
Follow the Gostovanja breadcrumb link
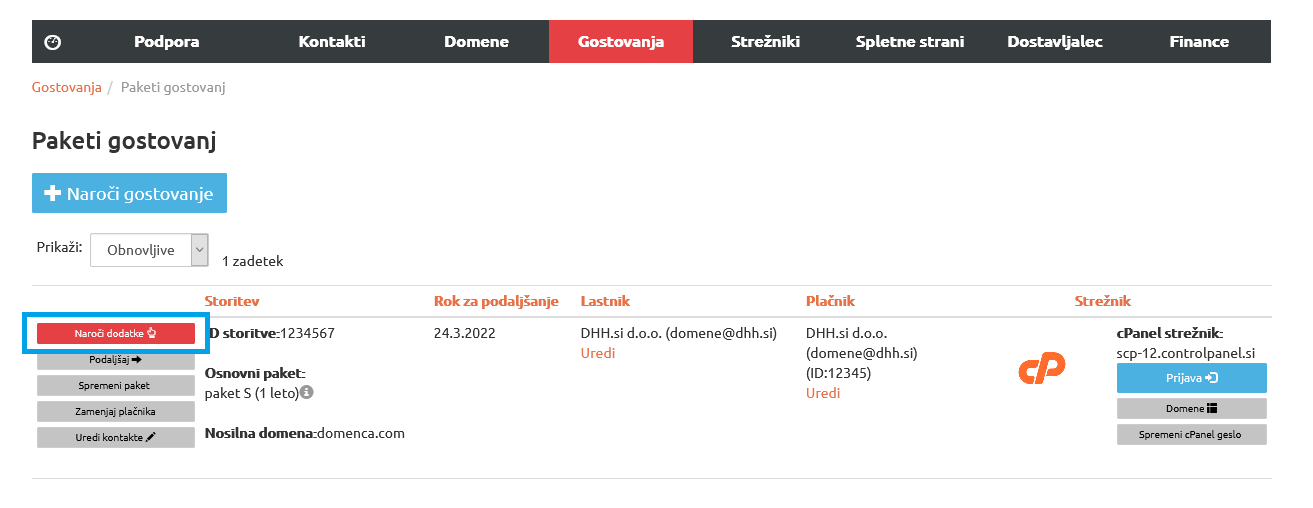67,87
